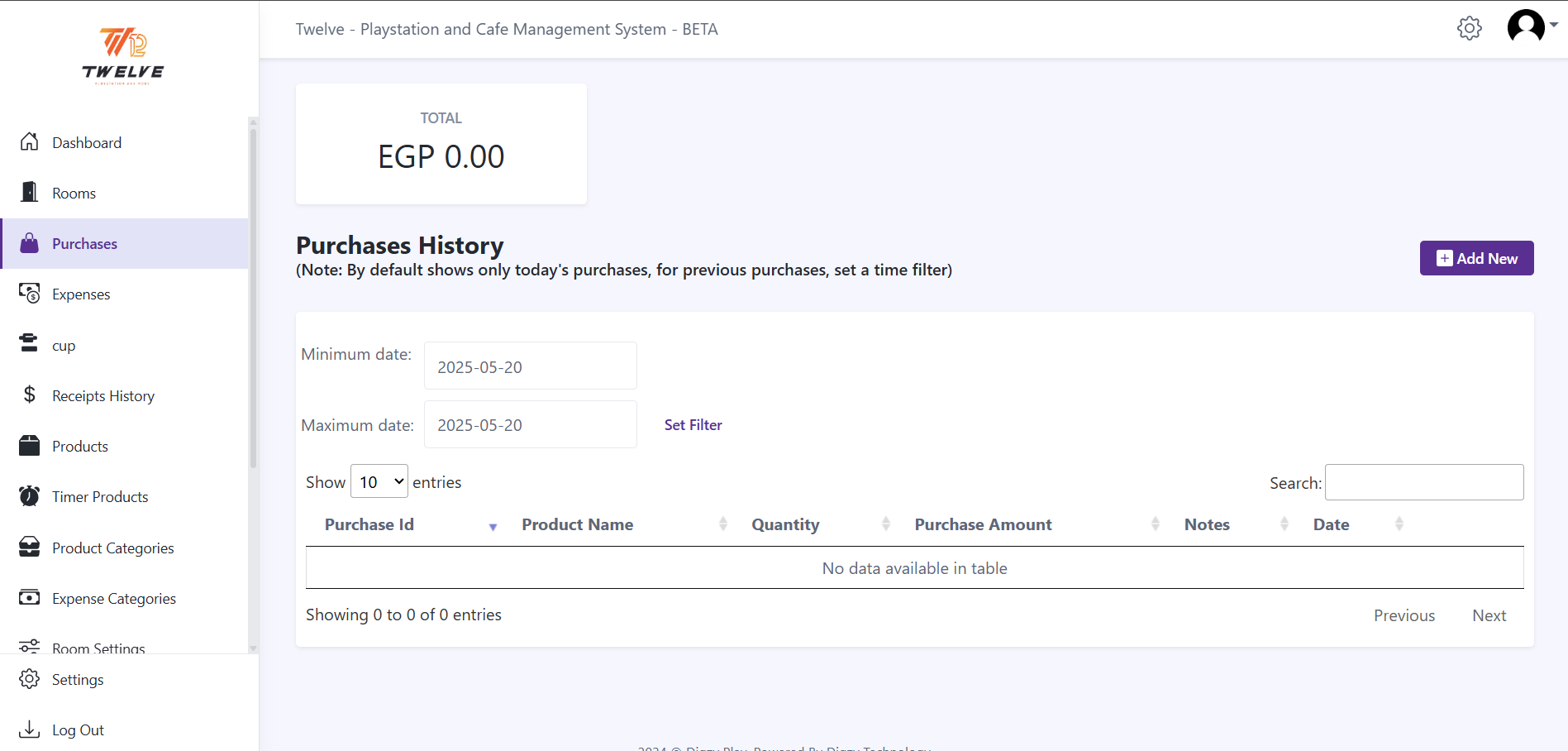Open Expense Categories menu item
This screenshot has height=751, width=1568.
pyautogui.click(x=114, y=598)
